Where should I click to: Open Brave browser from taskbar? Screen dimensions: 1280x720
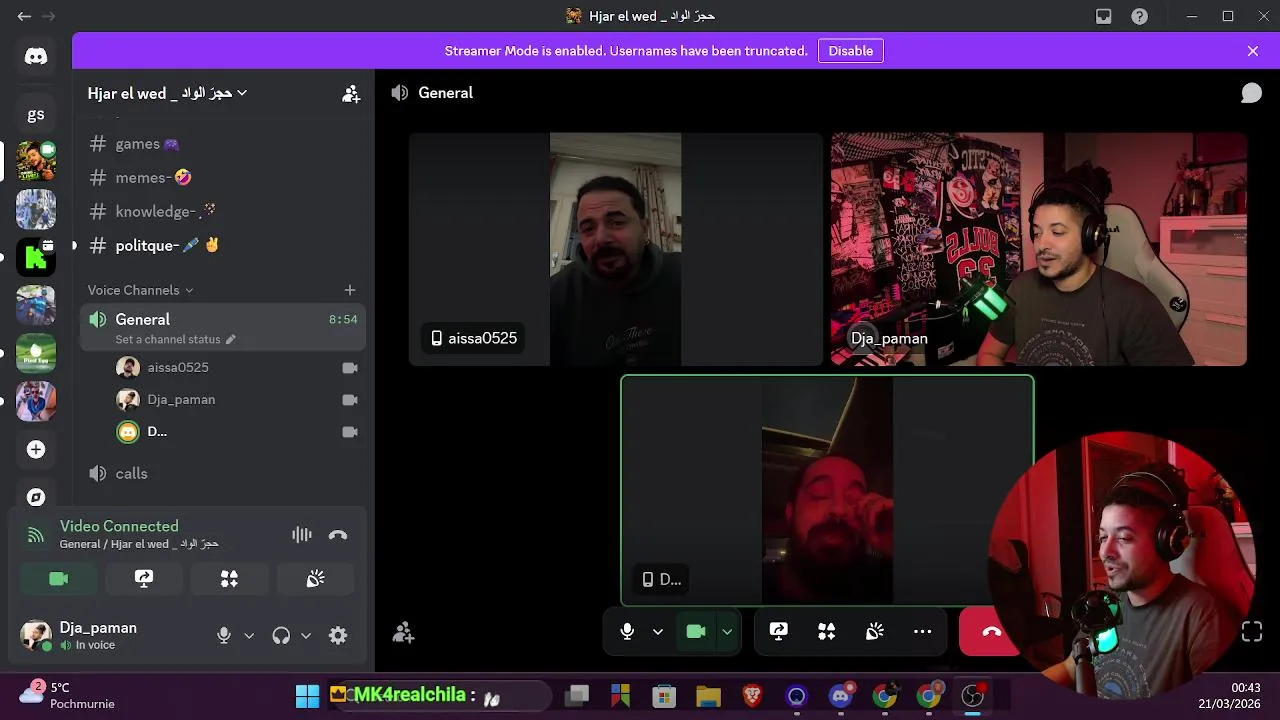[752, 696]
